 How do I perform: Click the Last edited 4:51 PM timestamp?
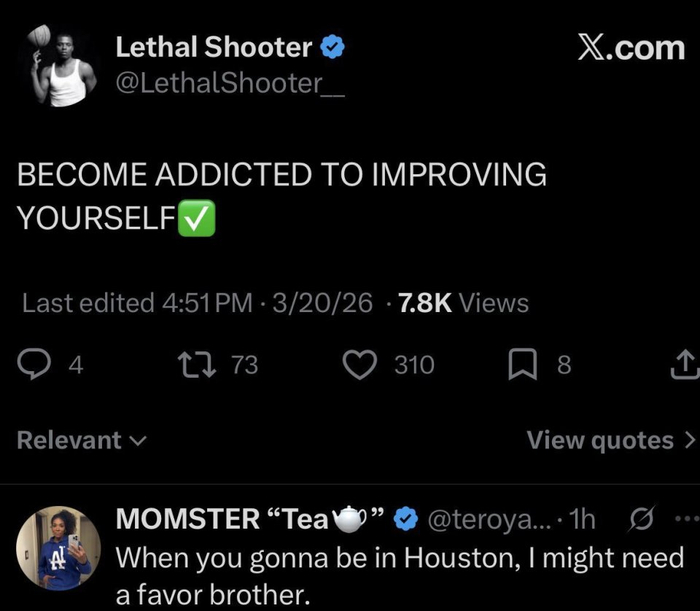[x=137, y=303]
